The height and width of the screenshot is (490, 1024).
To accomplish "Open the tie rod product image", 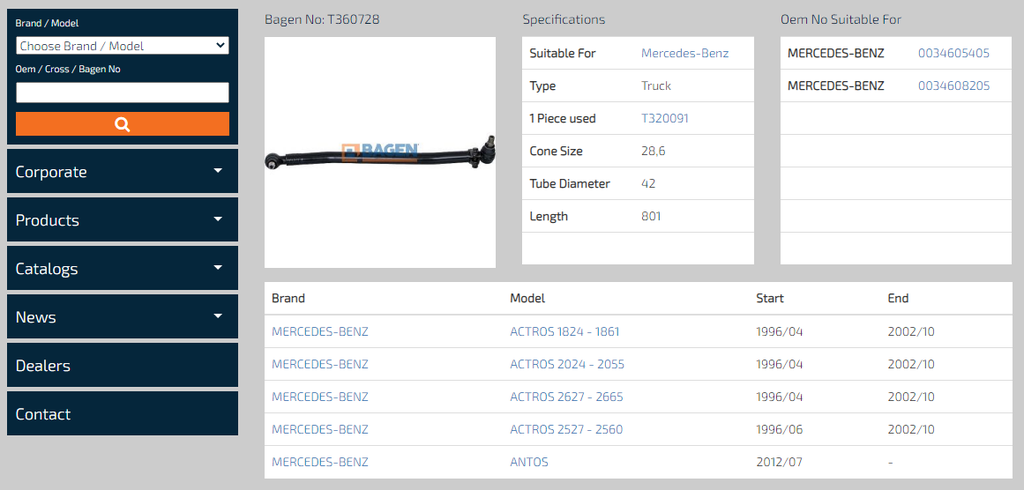I will [x=380, y=152].
